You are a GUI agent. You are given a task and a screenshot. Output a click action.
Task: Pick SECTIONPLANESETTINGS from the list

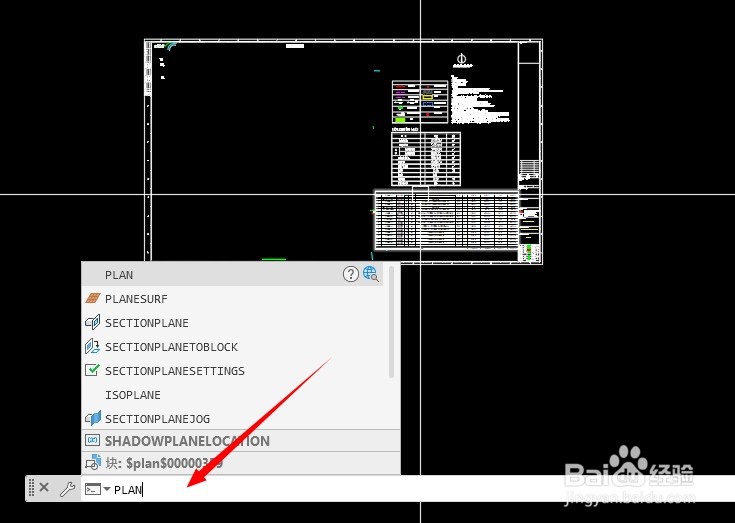coord(232,371)
